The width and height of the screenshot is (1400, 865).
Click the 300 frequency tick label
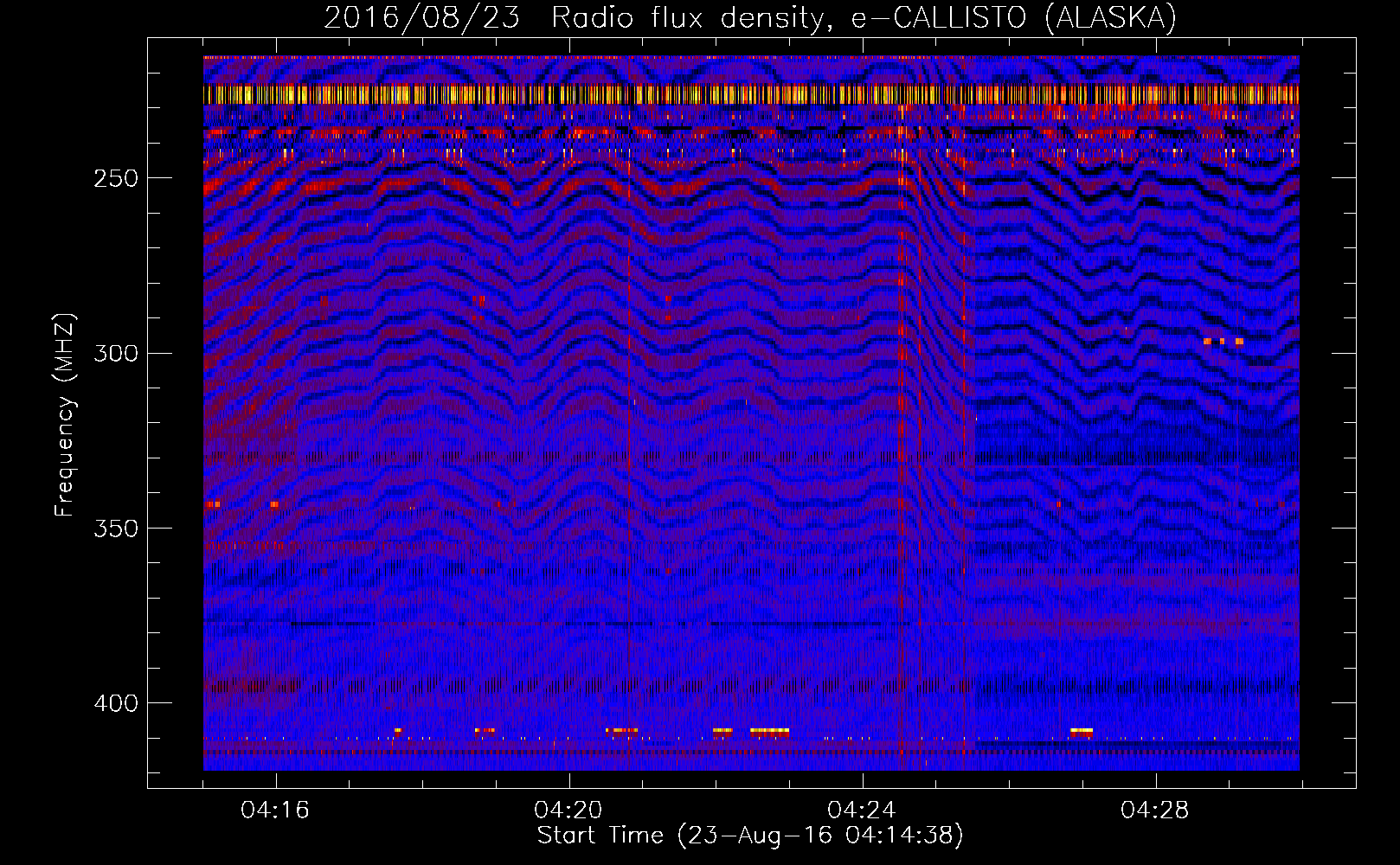coord(116,353)
